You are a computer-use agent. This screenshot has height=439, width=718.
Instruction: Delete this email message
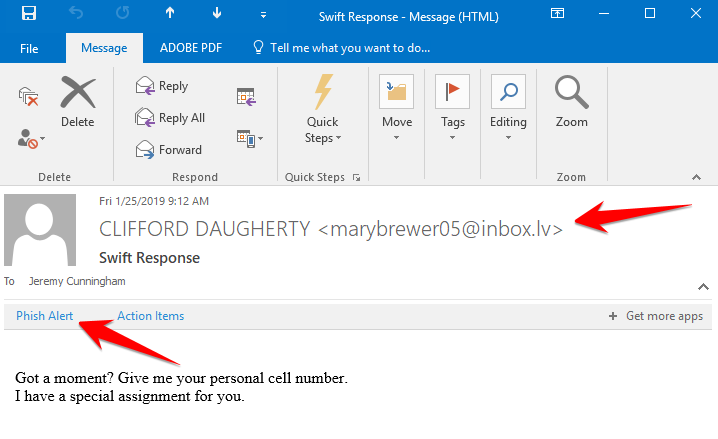point(77,104)
